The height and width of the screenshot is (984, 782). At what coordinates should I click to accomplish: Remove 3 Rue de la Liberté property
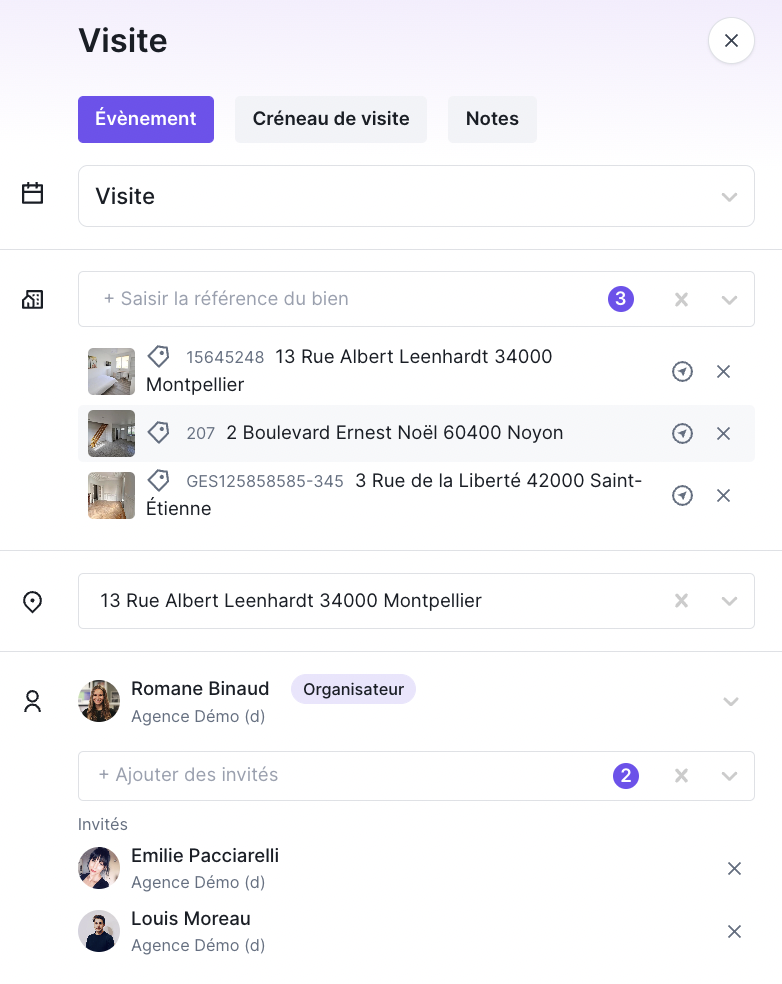click(723, 496)
